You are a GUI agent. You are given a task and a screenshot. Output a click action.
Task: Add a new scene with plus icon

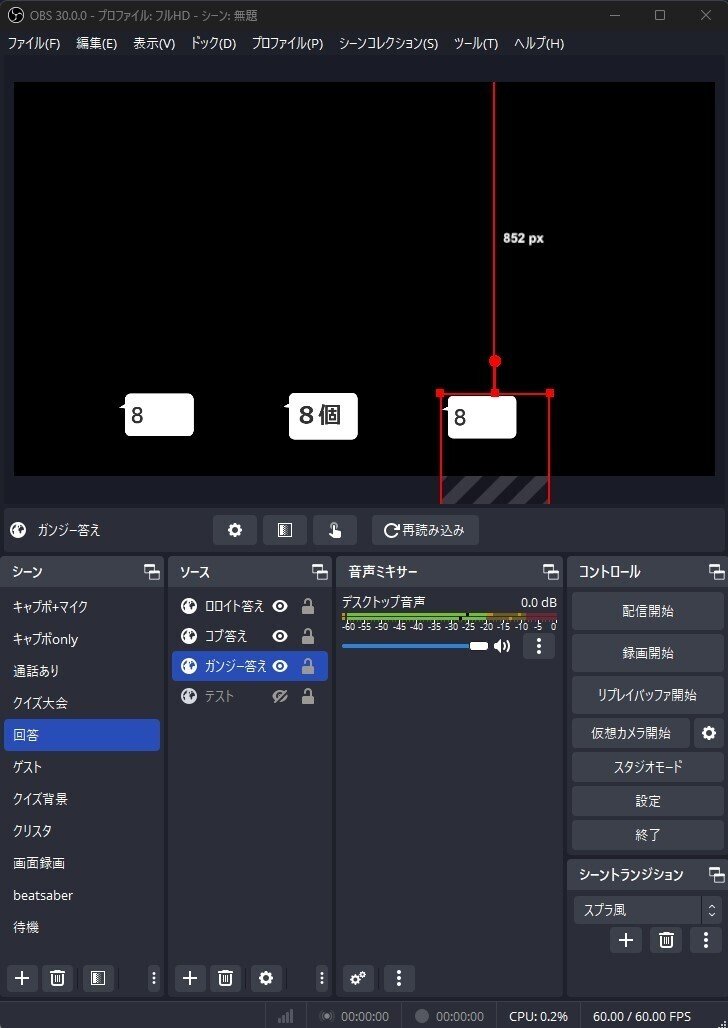click(22, 978)
